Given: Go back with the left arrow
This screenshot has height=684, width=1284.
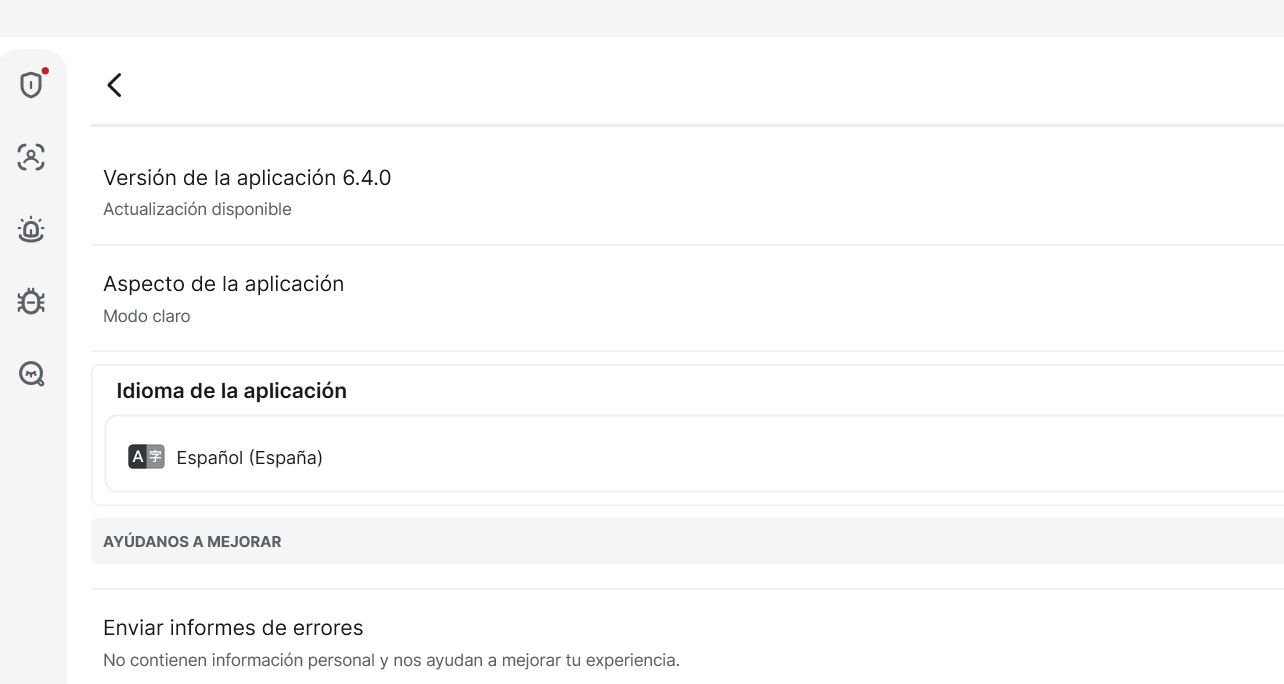Looking at the screenshot, I should [x=115, y=85].
